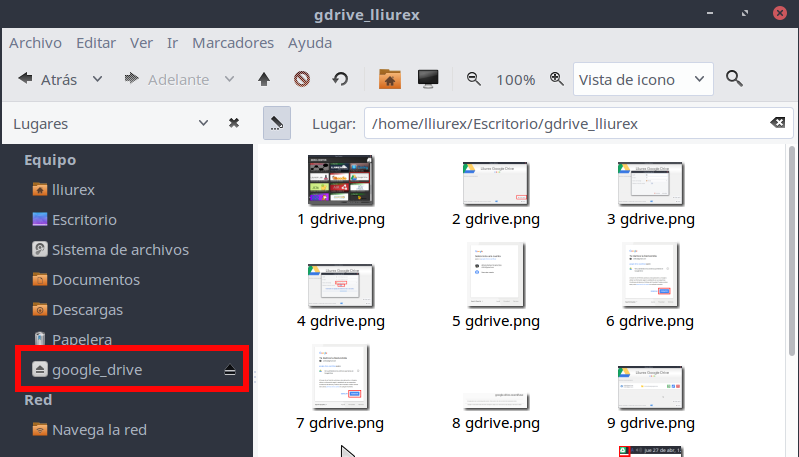Open the Atrás history dropdown arrow
This screenshot has height=457, width=799.
click(x=97, y=79)
